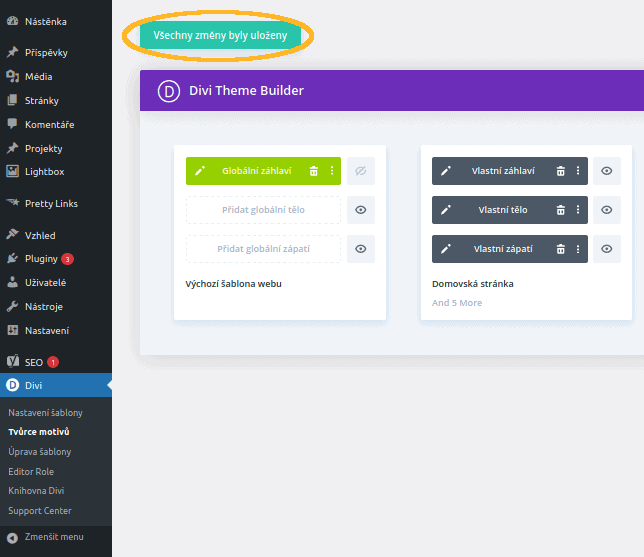Toggle visibility of global footer area
Screen dimensions: 644x557
point(361,249)
